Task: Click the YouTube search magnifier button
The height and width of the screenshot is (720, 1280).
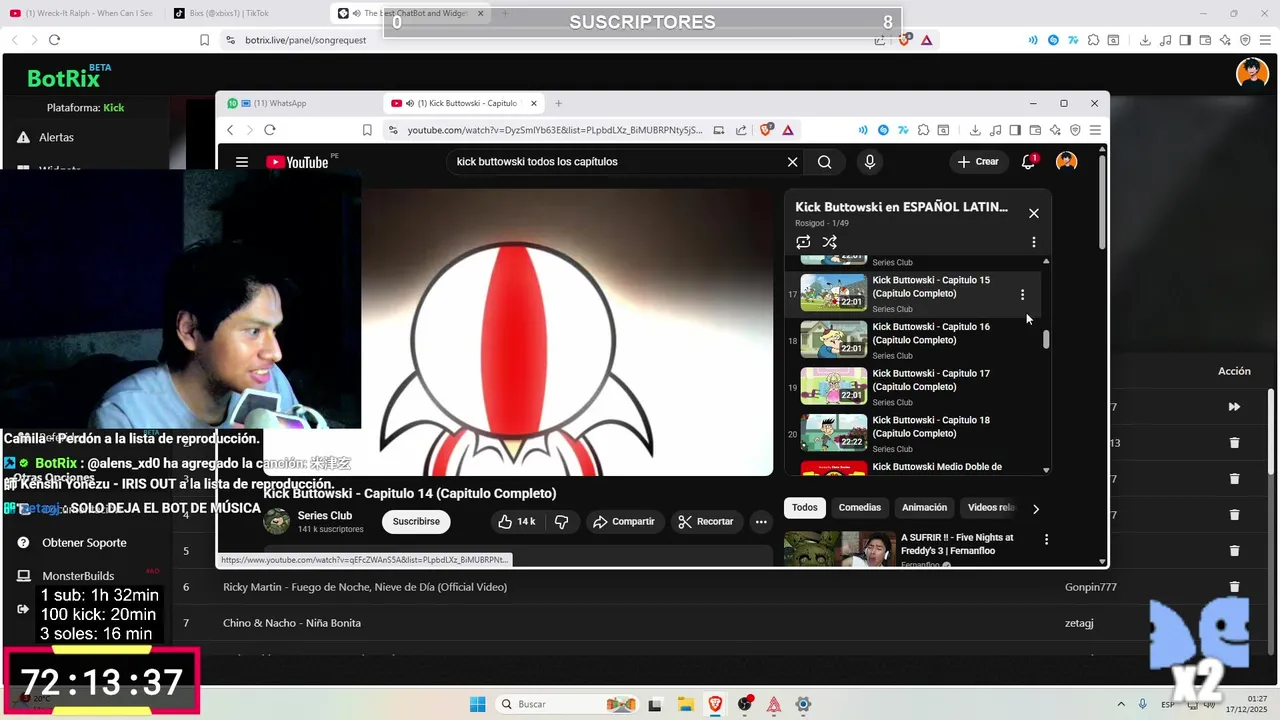Action: pyautogui.click(x=824, y=162)
